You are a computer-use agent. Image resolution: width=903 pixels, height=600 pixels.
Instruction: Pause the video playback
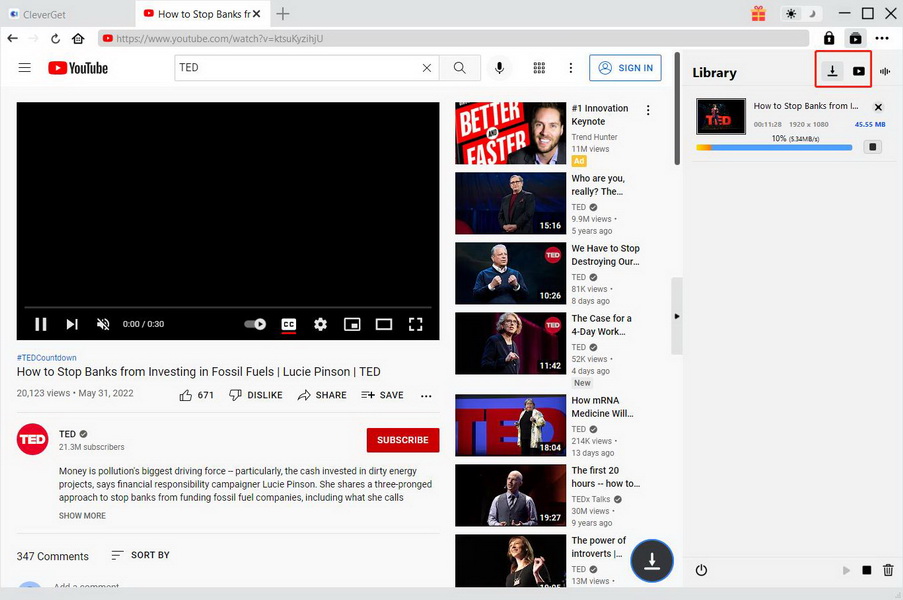[40, 324]
